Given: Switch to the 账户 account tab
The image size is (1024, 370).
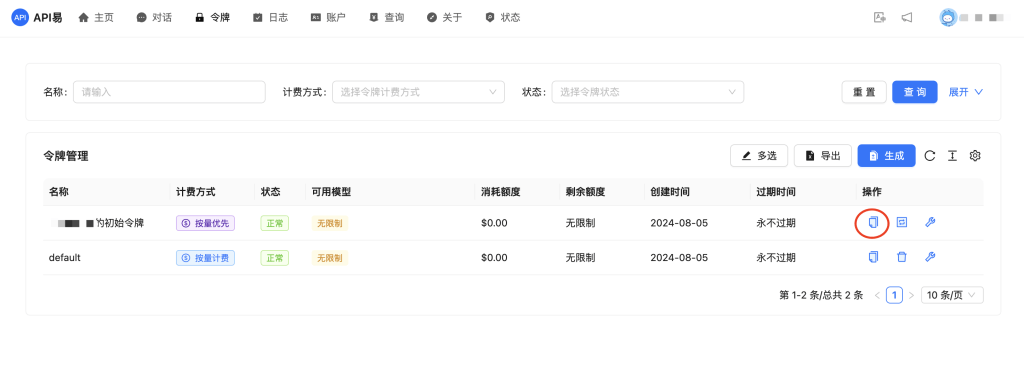Looking at the screenshot, I should coord(328,18).
